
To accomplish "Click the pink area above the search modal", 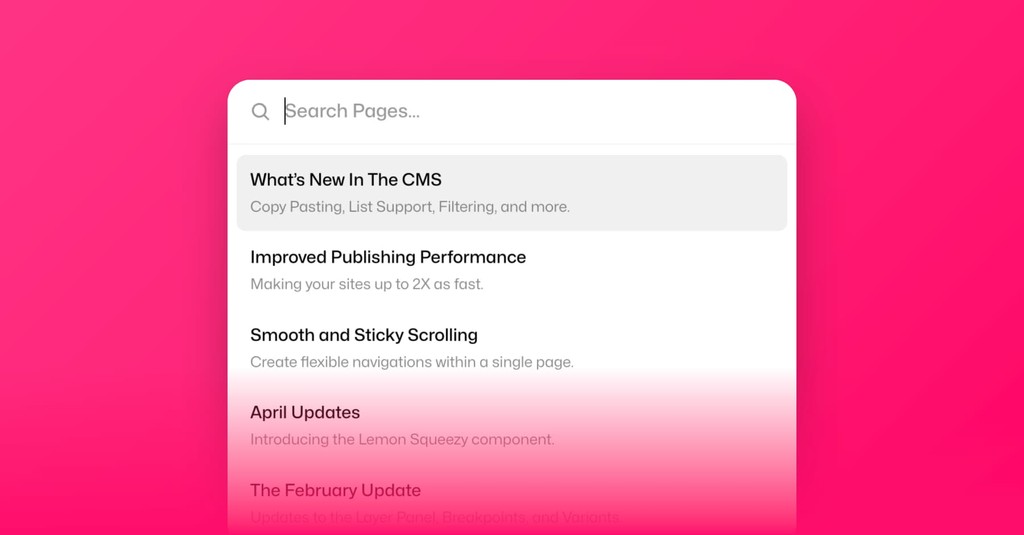I will coord(512,39).
